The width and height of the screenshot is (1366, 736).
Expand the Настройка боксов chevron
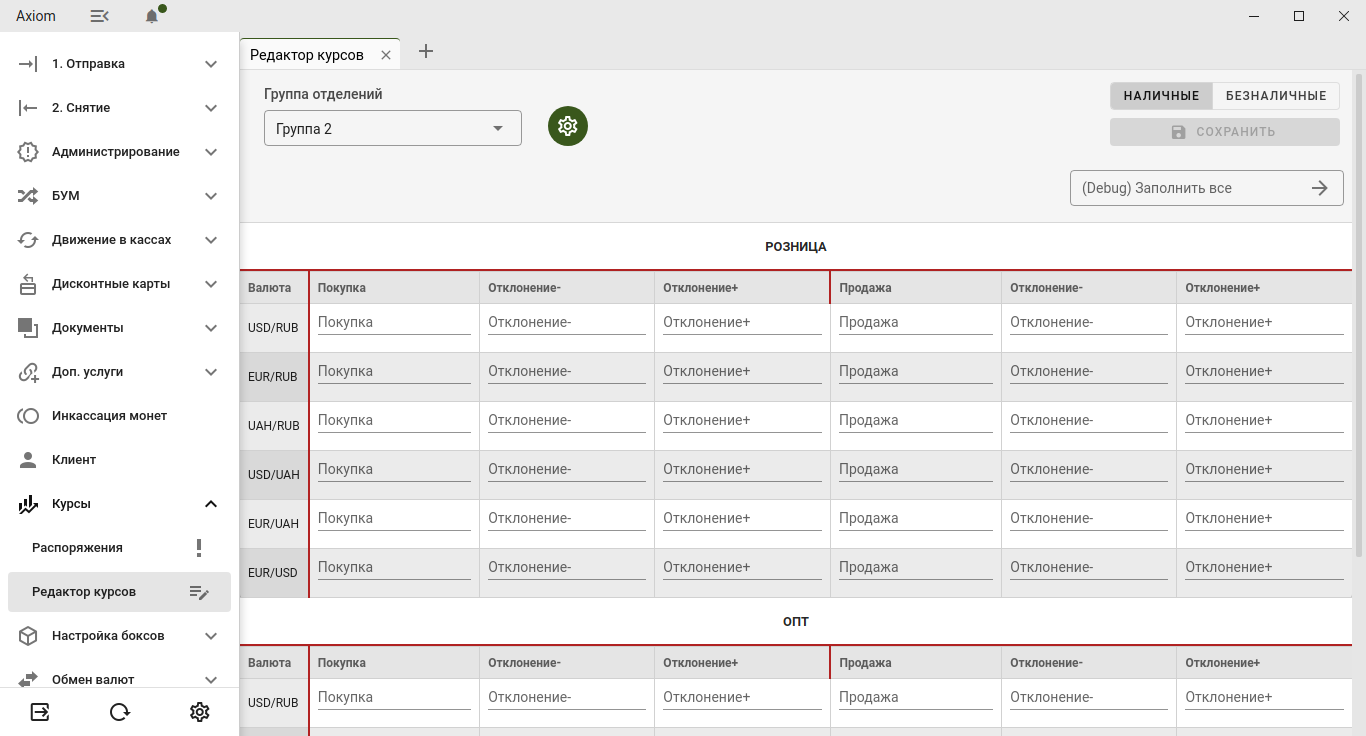click(211, 636)
